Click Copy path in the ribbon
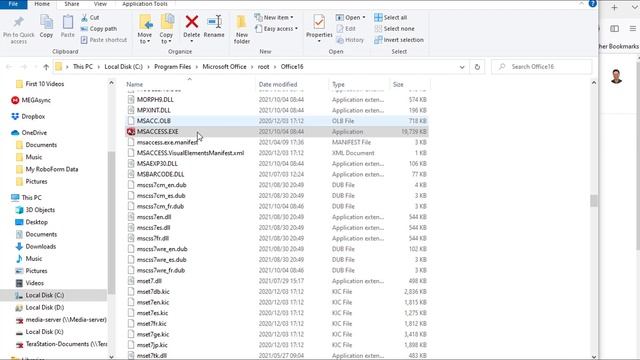Screen dimensions: 640x360 [98, 29]
